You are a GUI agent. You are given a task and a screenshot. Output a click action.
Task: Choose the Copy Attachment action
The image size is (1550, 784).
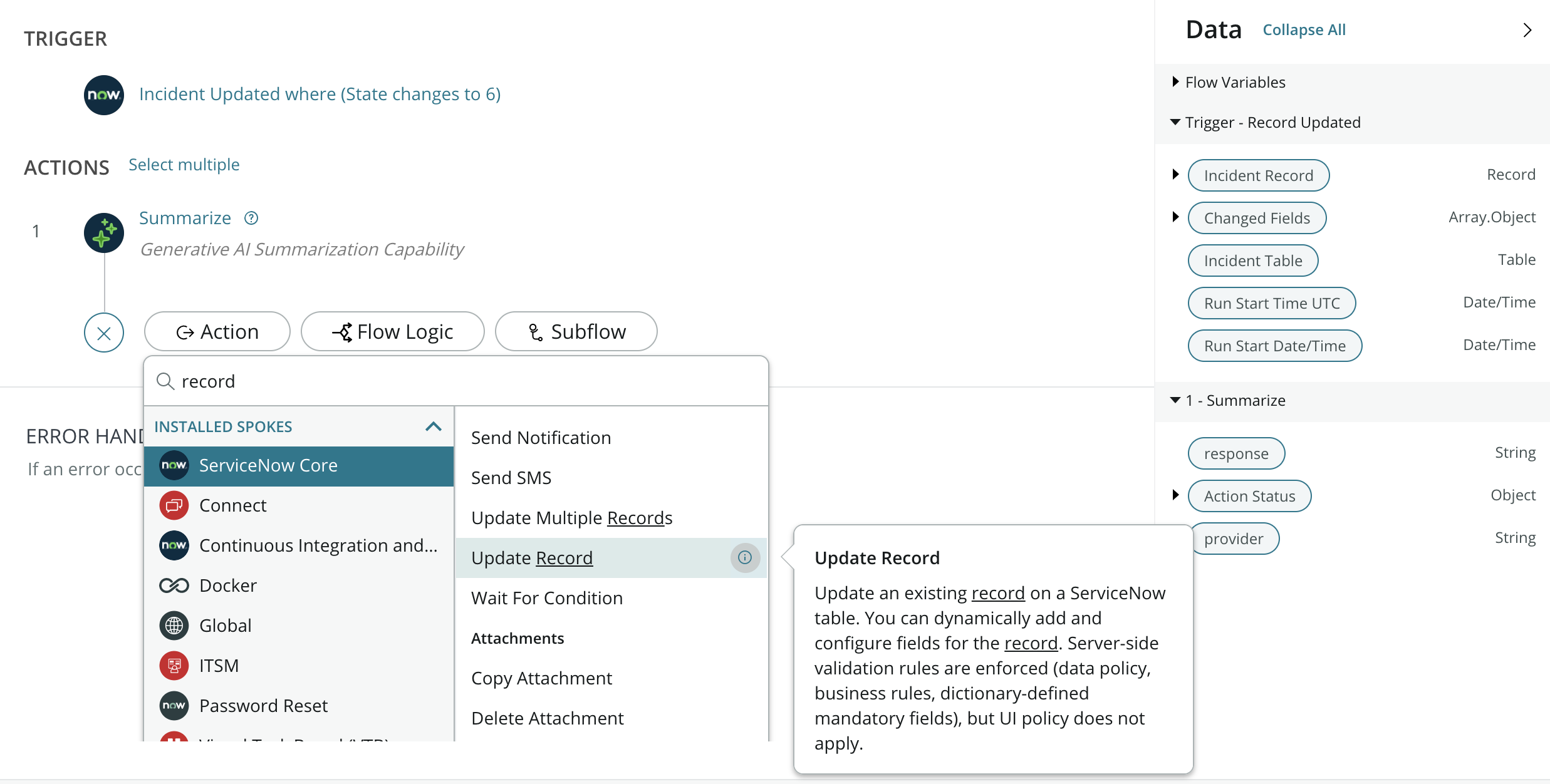(x=611, y=678)
